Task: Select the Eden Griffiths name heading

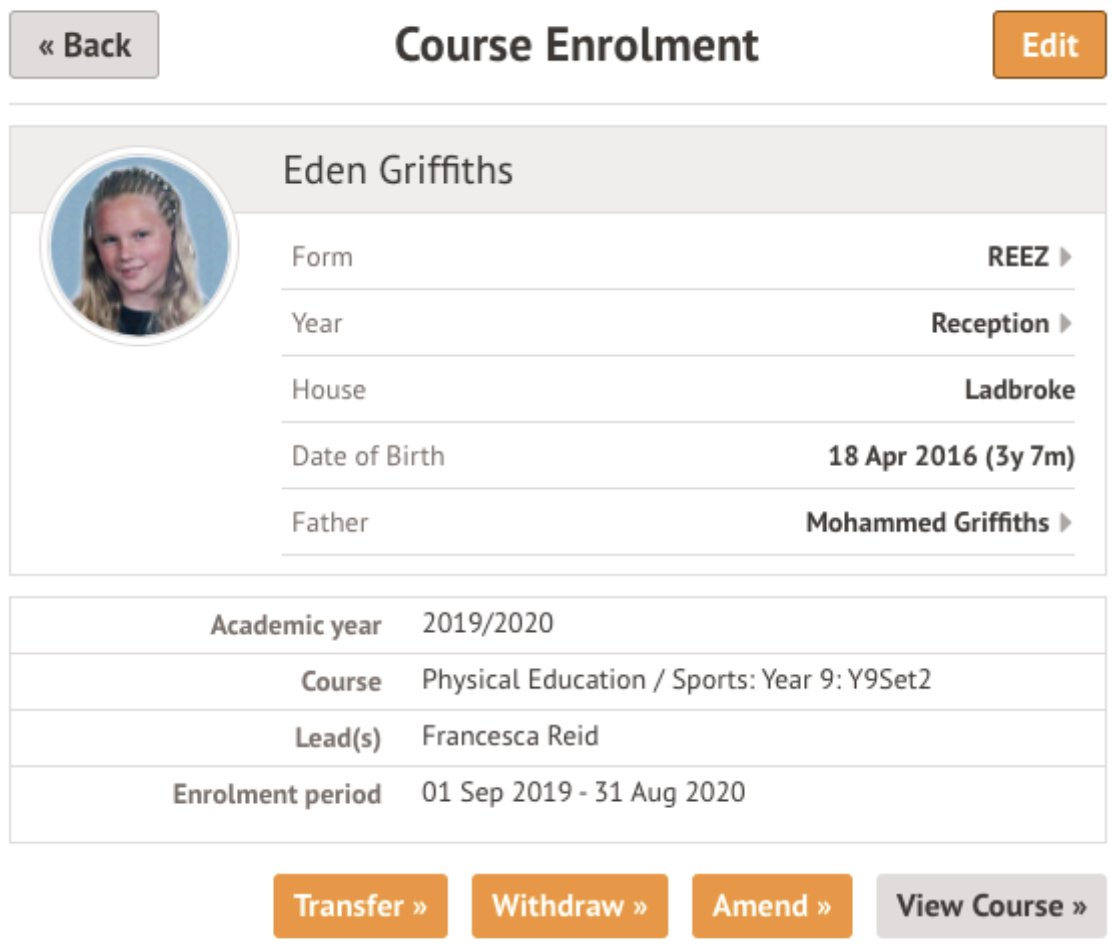Action: [x=398, y=170]
